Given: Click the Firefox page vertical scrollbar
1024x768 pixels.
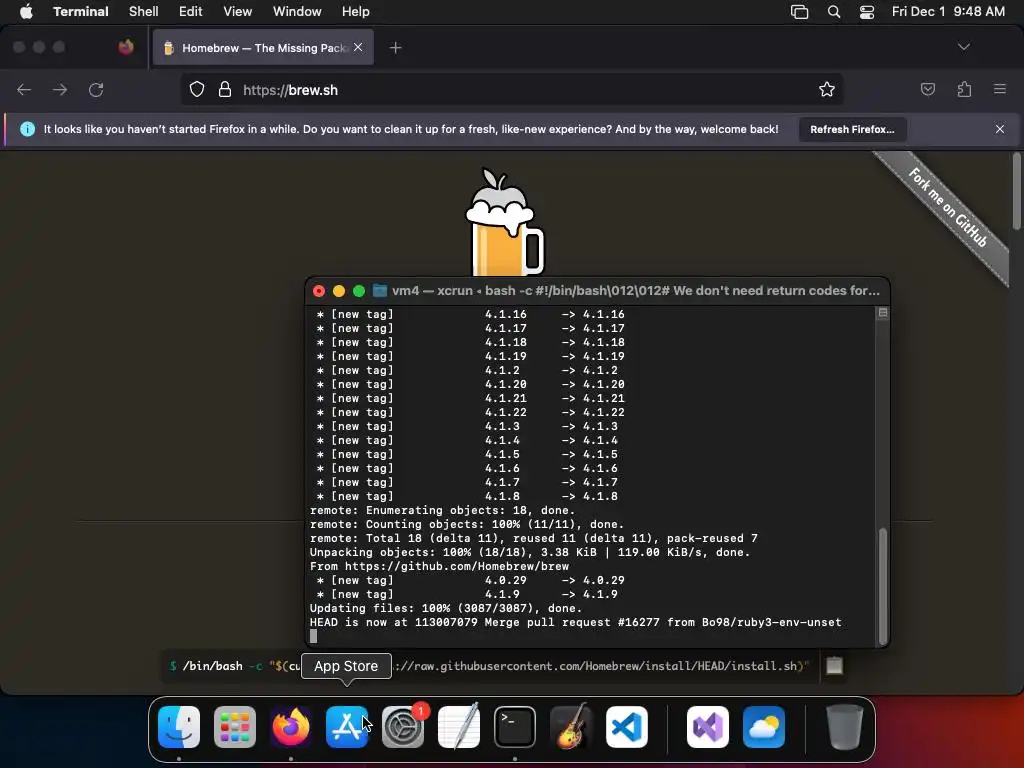Looking at the screenshot, I should tap(1016, 191).
